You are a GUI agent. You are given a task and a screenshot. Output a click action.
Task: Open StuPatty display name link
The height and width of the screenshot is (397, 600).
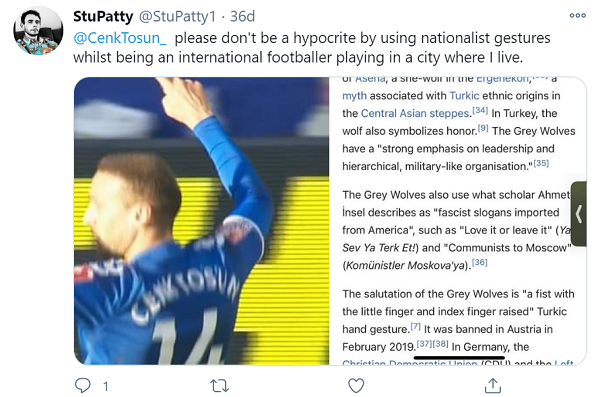click(x=103, y=16)
